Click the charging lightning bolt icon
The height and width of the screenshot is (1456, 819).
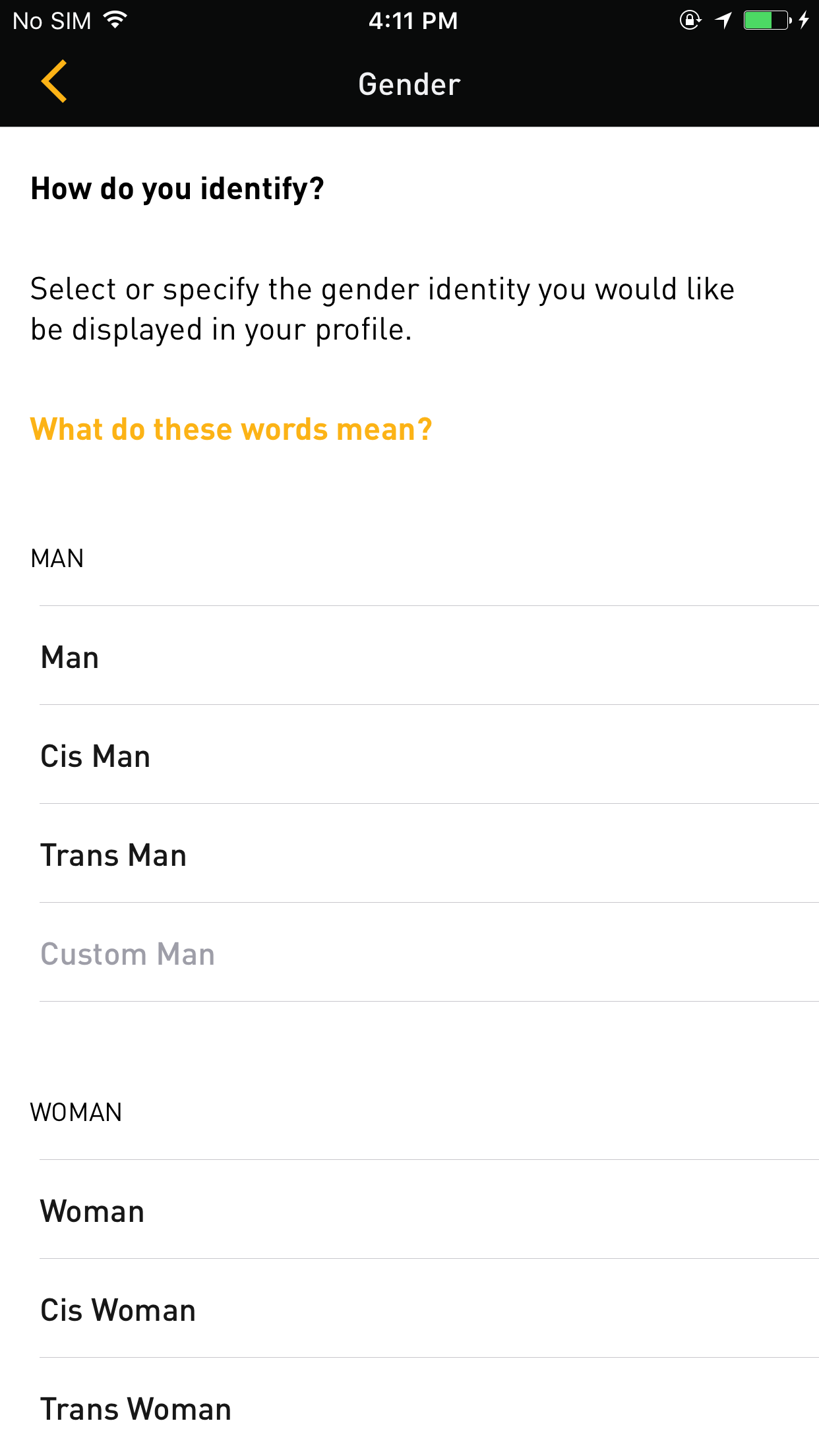tap(804, 20)
